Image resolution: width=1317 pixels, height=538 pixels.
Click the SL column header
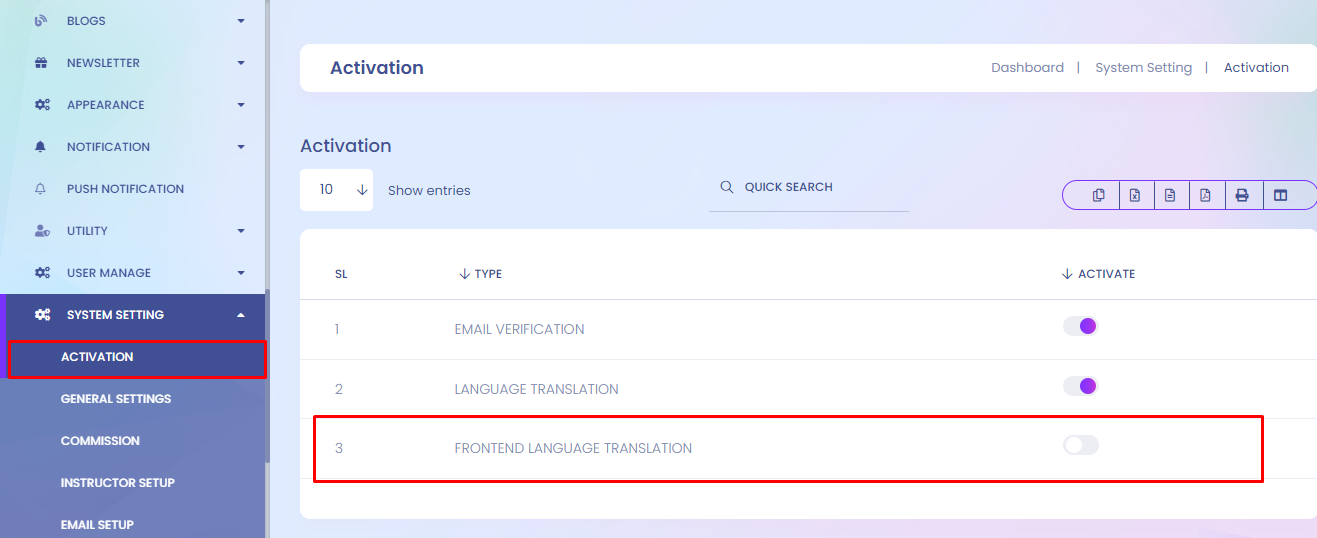pos(341,274)
